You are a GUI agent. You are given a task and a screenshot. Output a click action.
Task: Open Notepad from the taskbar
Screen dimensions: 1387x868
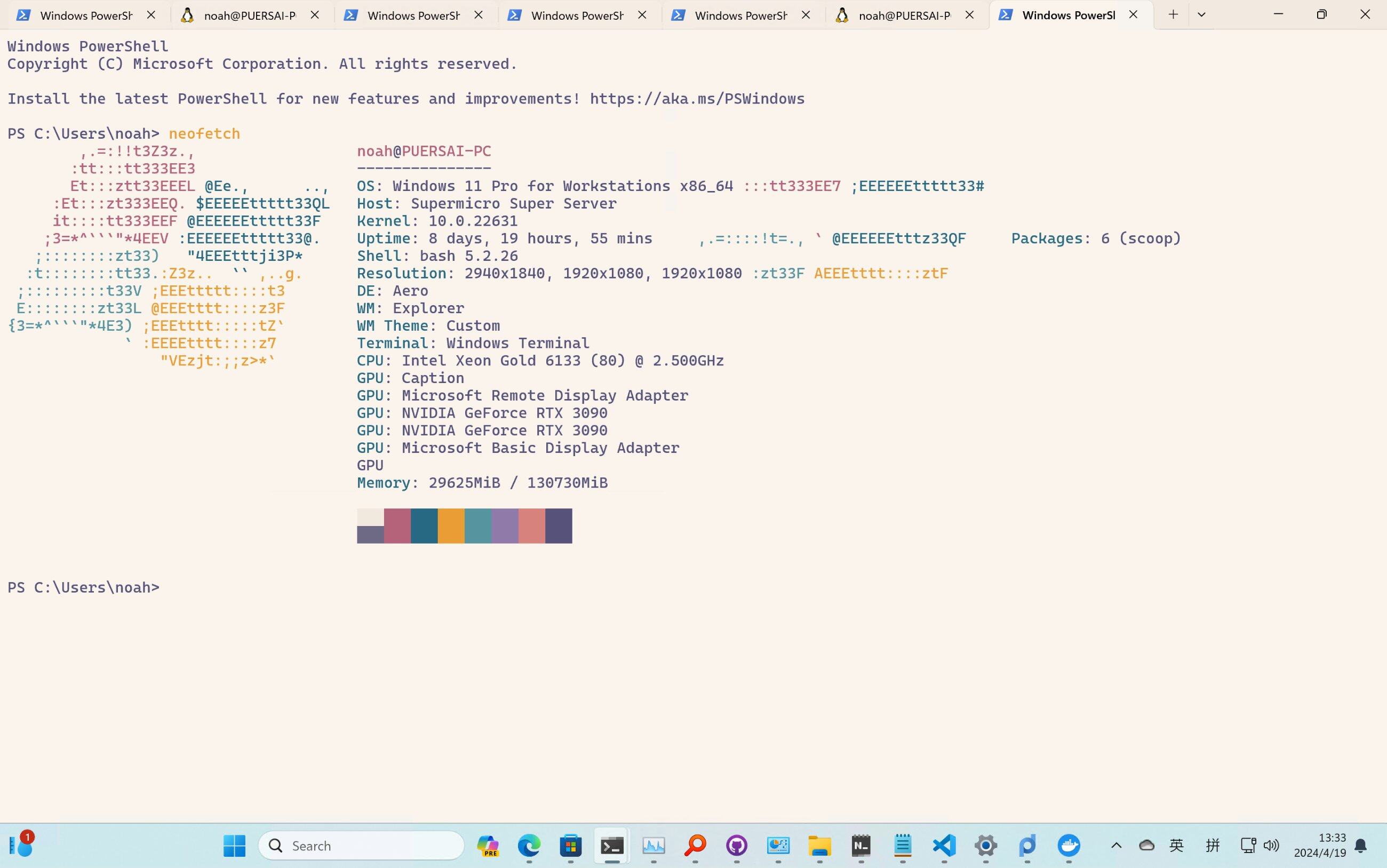pos(903,846)
